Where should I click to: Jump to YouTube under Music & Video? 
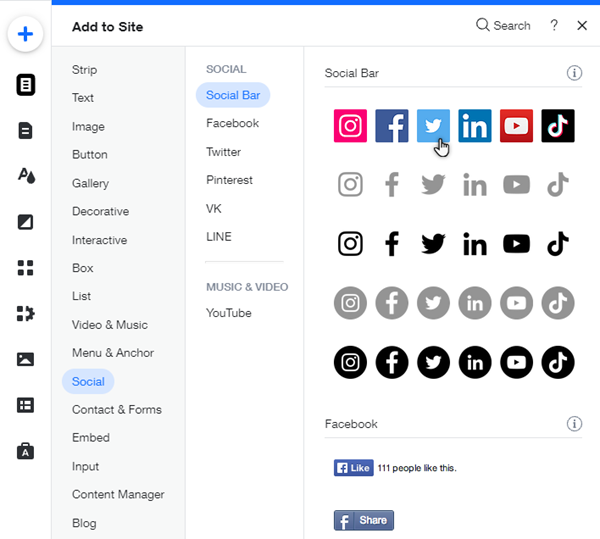(x=228, y=313)
